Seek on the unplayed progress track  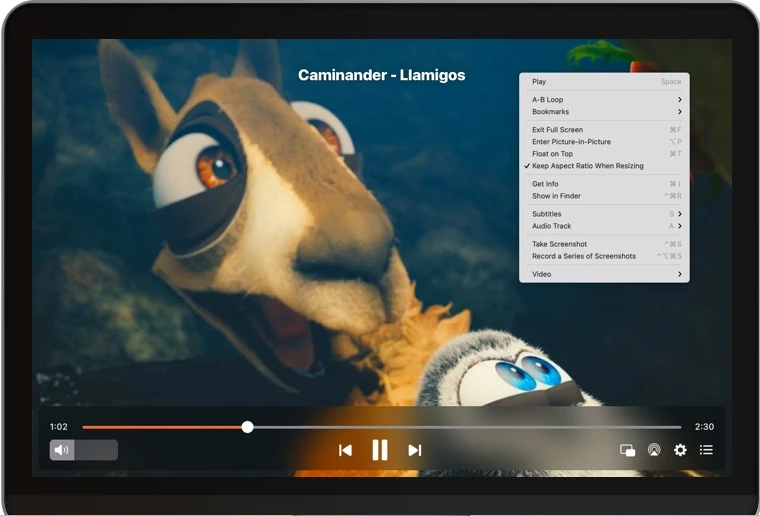coord(467,427)
